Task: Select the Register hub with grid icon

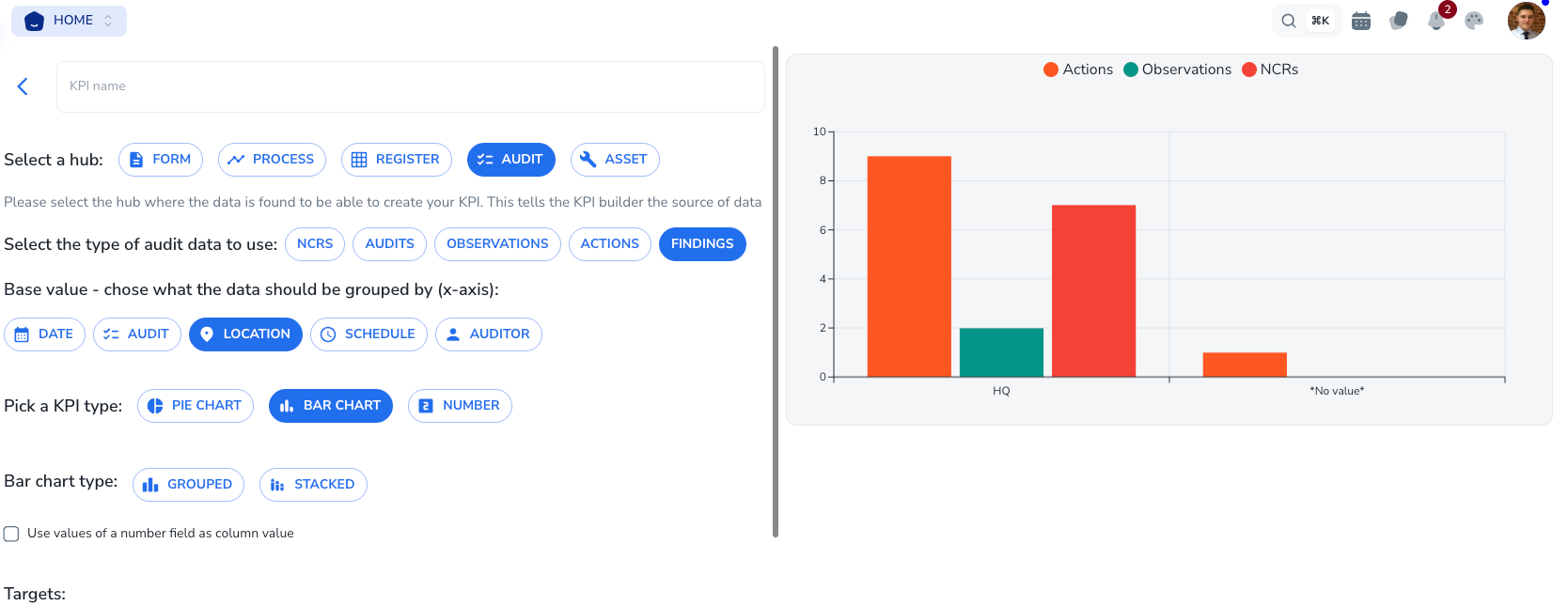Action: 397,160
